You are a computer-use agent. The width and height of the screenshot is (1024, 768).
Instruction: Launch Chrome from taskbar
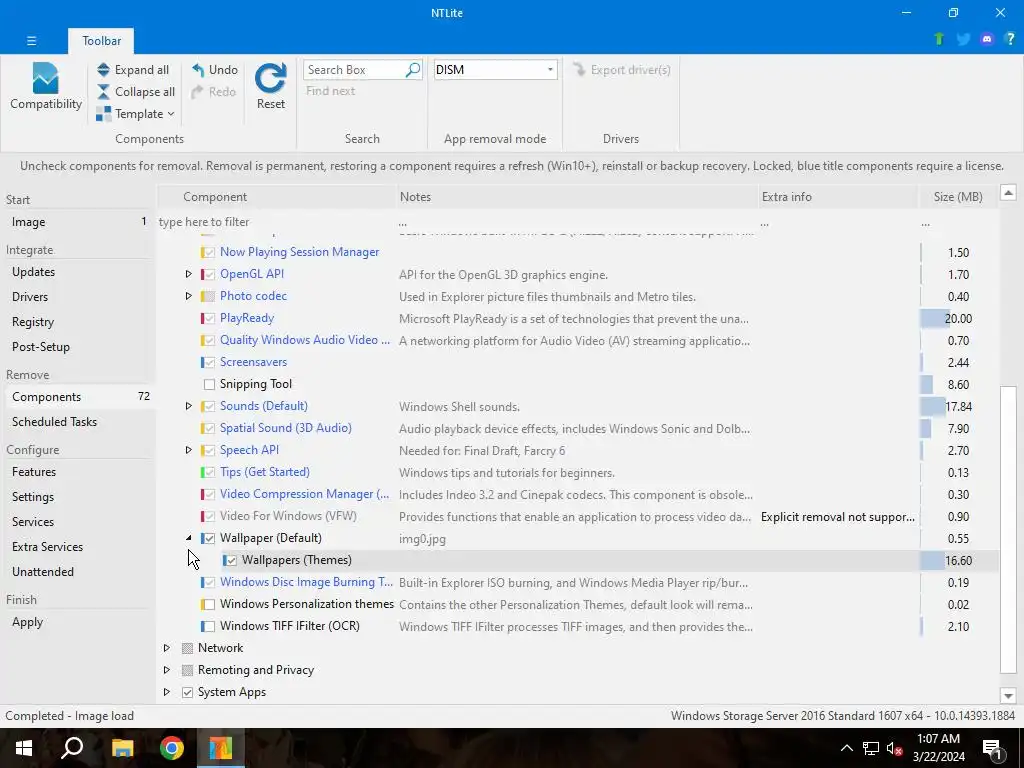[x=172, y=748]
